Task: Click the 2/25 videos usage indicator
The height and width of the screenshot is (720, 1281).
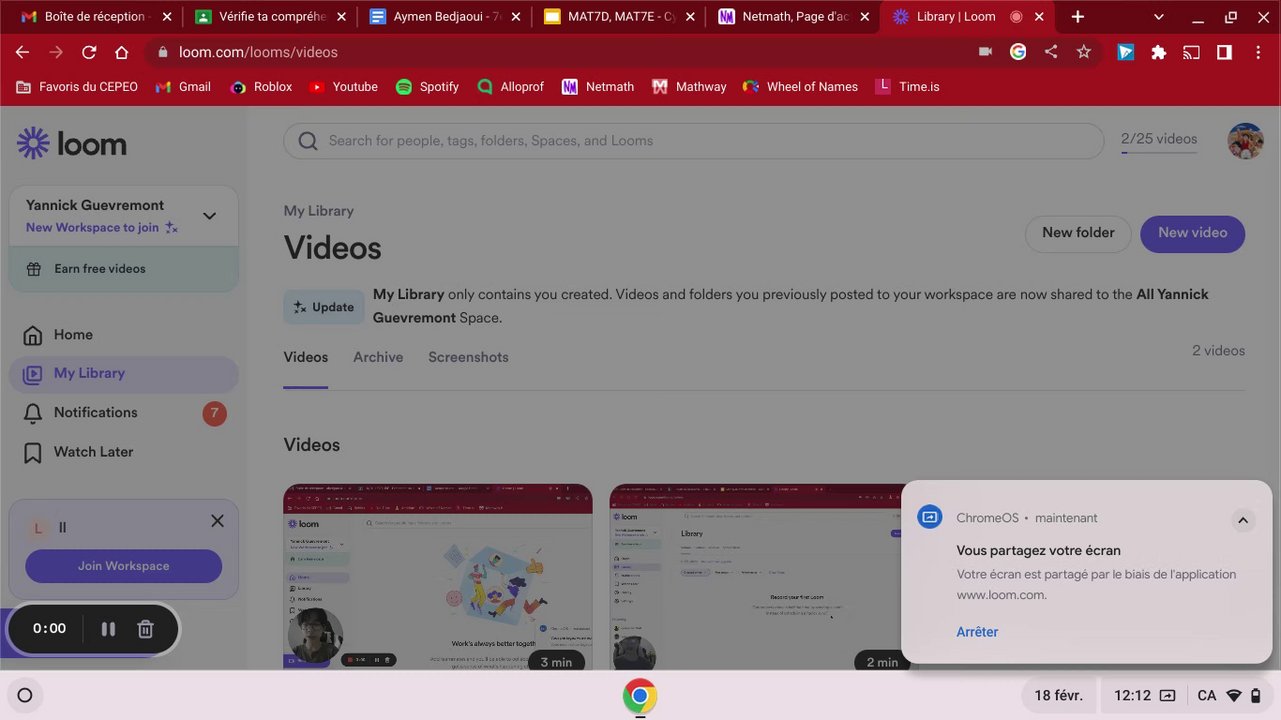Action: pyautogui.click(x=1159, y=140)
